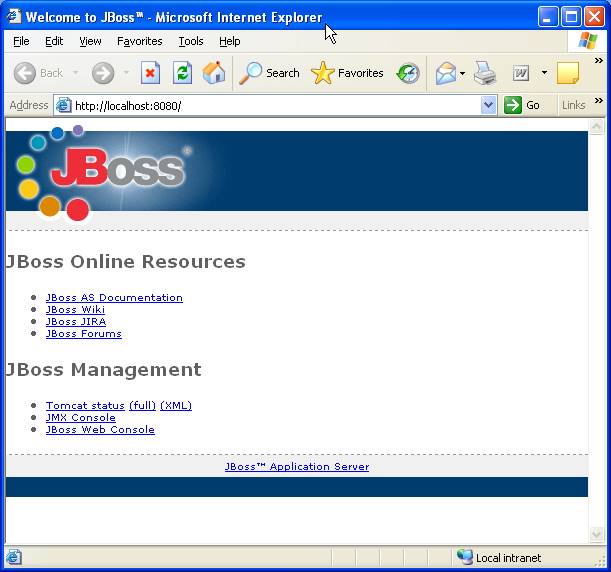Click the Mail envelope icon
Image resolution: width=611 pixels, height=572 pixels.
point(446,73)
